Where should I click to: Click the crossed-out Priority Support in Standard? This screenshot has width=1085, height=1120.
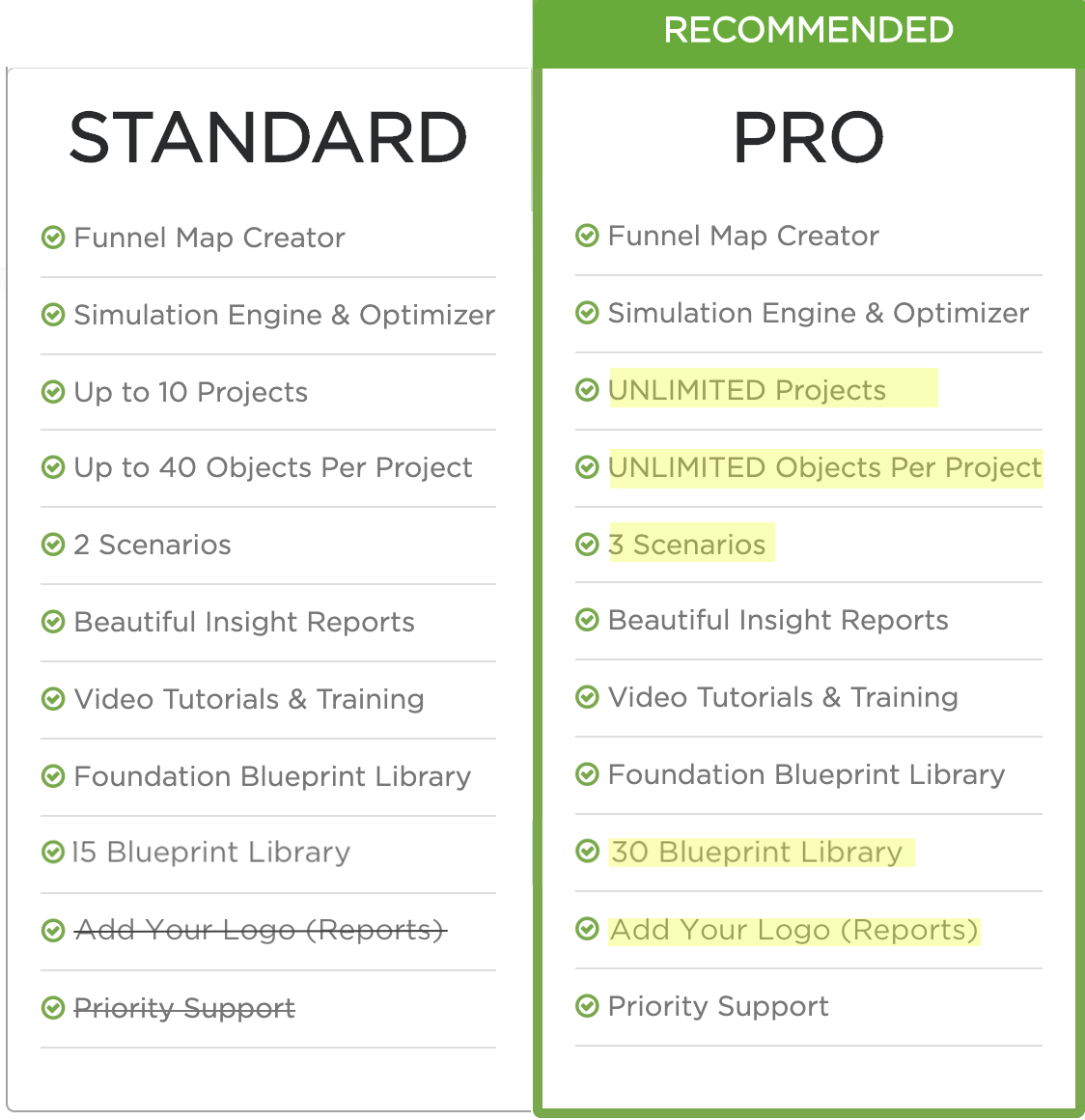[x=184, y=1008]
